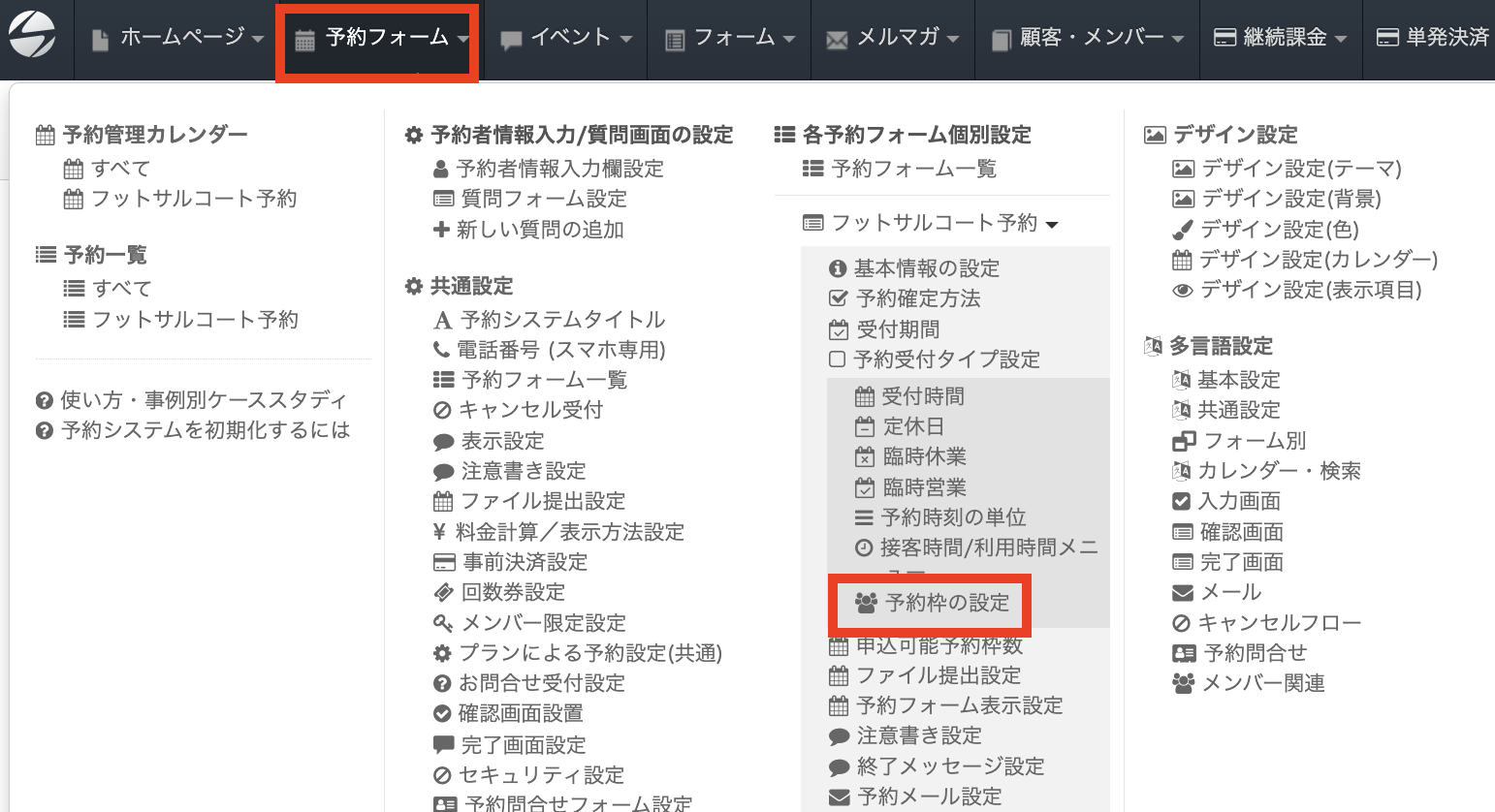1495x812 pixels.
Task: Open the ホームページ dropdown menu
Action: tap(177, 39)
